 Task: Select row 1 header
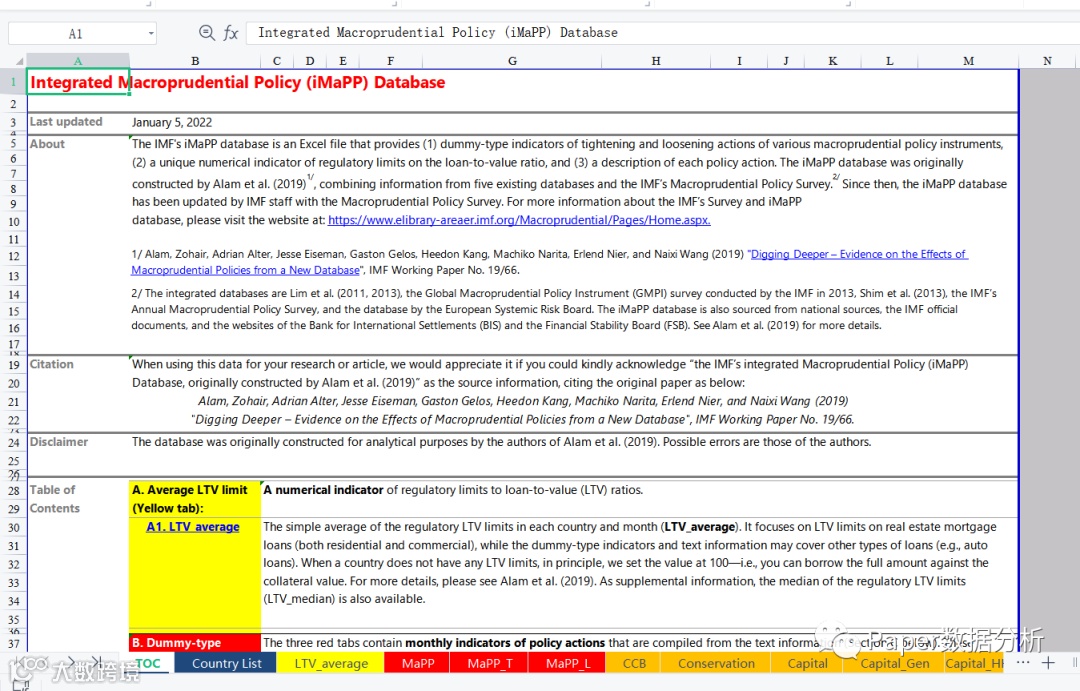tap(13, 82)
